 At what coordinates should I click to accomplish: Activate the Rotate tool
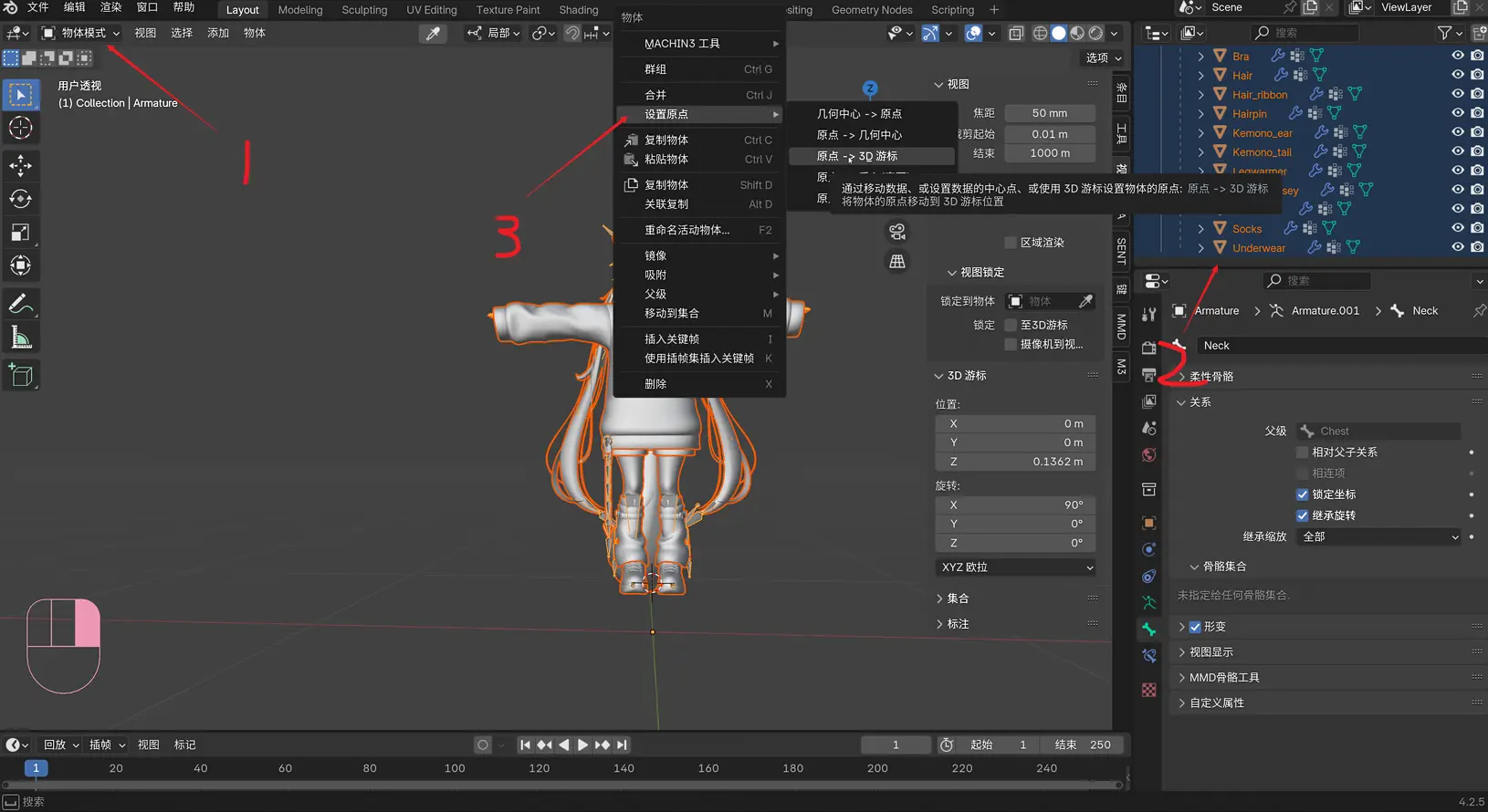[x=20, y=199]
